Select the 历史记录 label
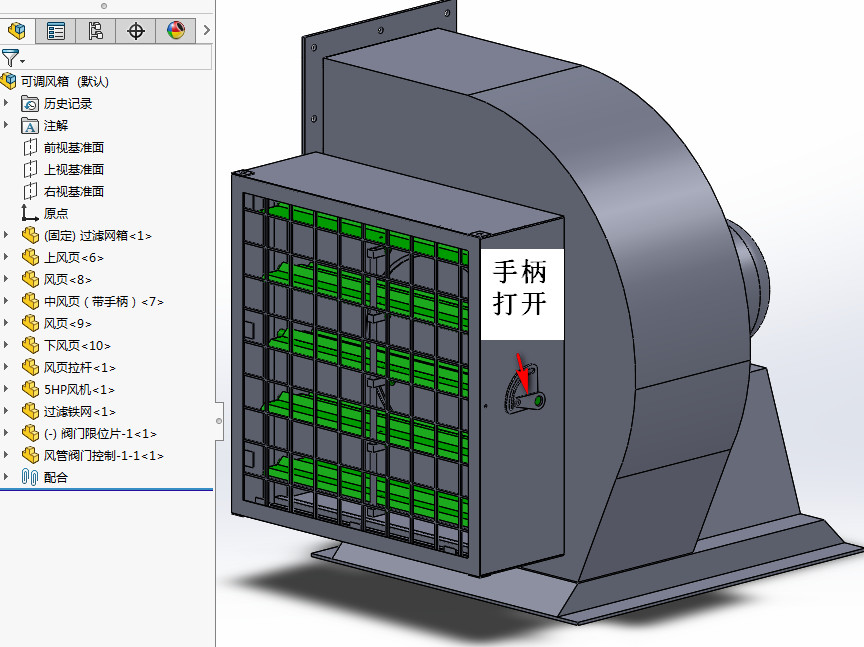Viewport: 864px width, 647px height. coord(68,104)
